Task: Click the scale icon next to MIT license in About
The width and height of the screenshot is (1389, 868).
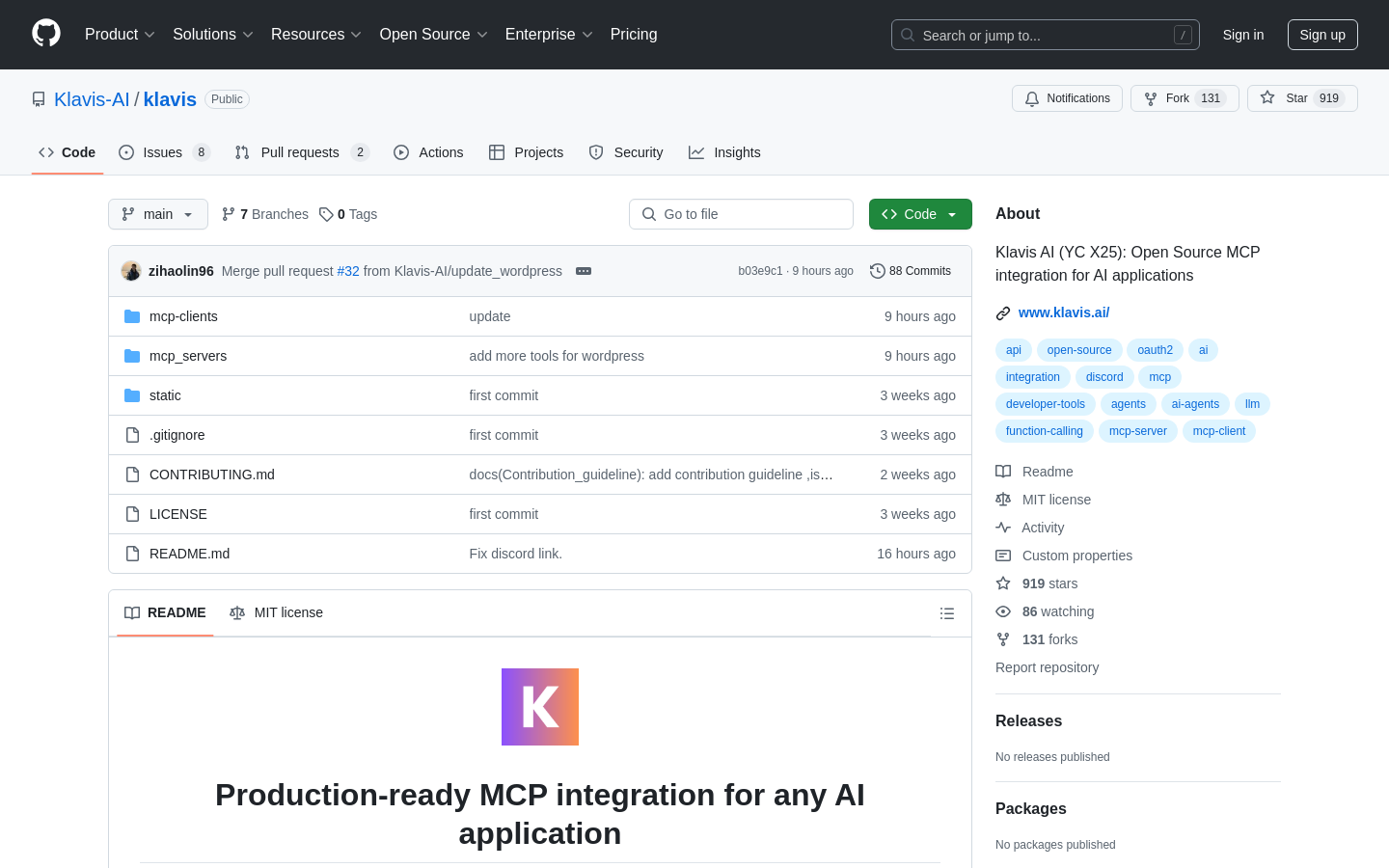Action: 1003,500
